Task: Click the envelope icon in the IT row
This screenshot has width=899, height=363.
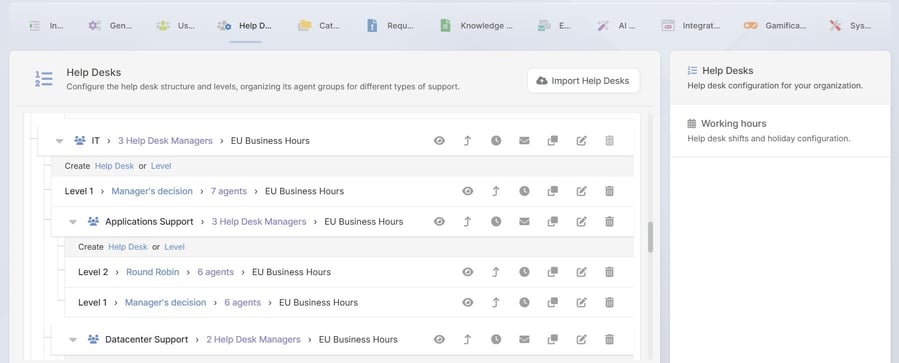Action: coord(524,140)
